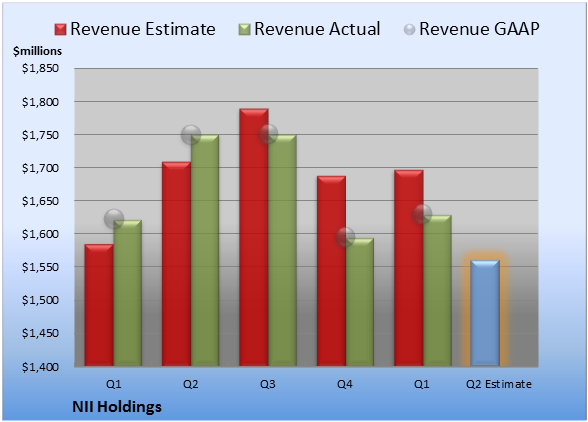The height and width of the screenshot is (422, 588).
Task: Click the 'Q3' x-axis label
Action: 268,384
